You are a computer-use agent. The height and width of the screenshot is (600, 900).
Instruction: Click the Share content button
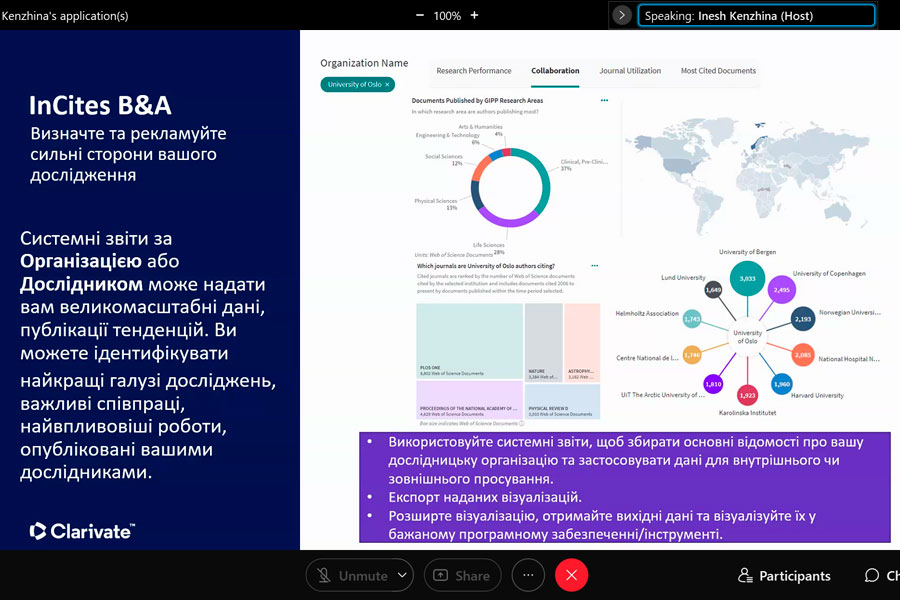click(x=463, y=575)
